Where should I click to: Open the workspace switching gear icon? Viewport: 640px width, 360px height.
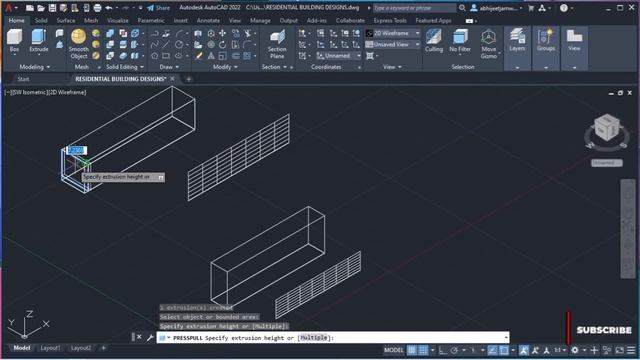(x=575, y=350)
